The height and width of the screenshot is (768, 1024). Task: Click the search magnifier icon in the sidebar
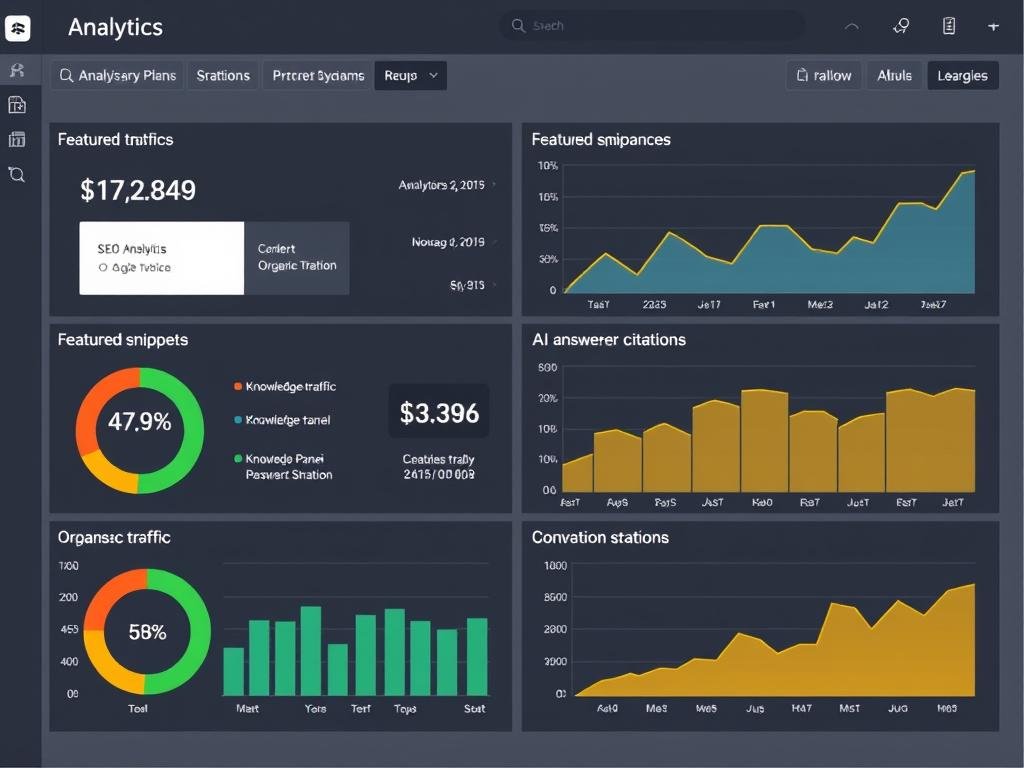(17, 175)
